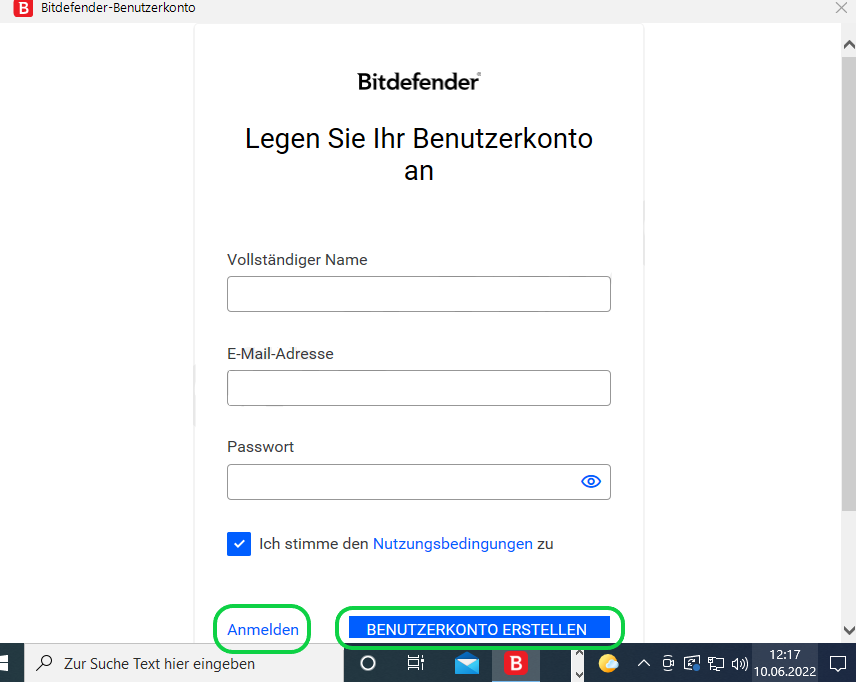
Task: Open the notification center icon
Action: coord(837,663)
